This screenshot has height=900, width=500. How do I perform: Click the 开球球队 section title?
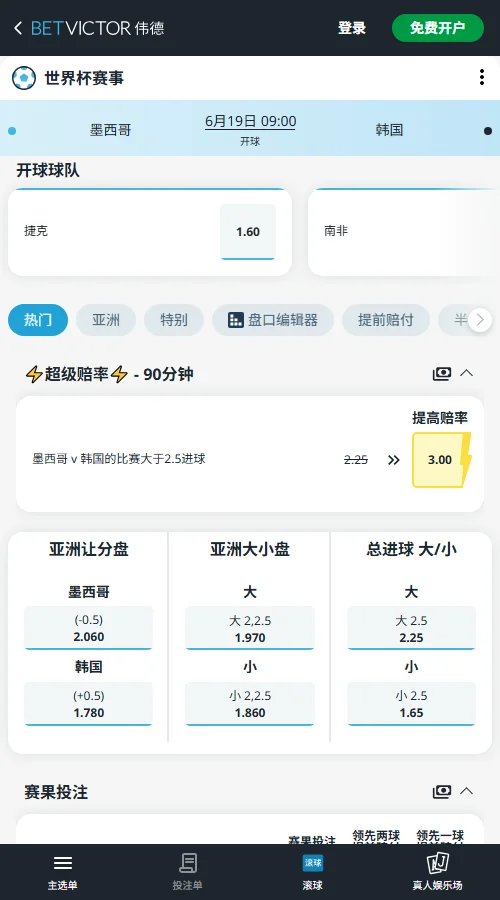[x=48, y=170]
